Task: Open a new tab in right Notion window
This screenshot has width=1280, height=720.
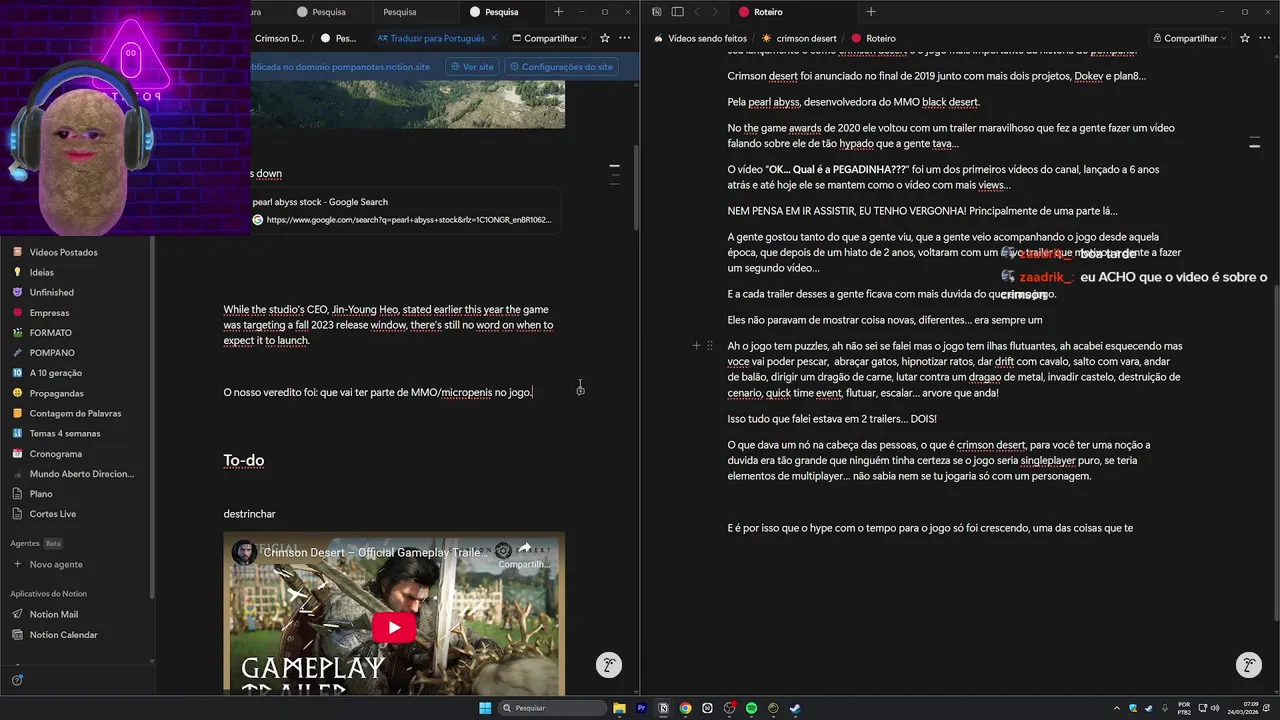Action: click(870, 12)
